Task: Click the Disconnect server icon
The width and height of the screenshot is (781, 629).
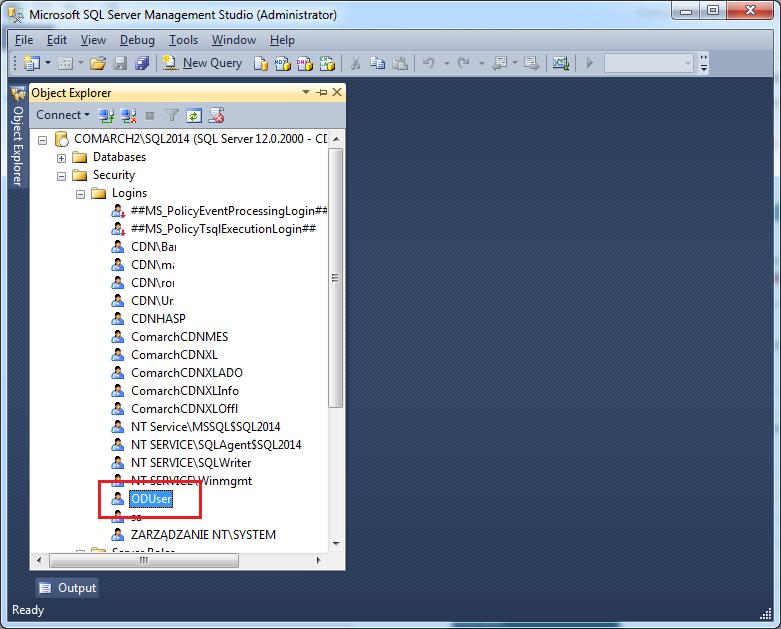Action: tap(128, 116)
